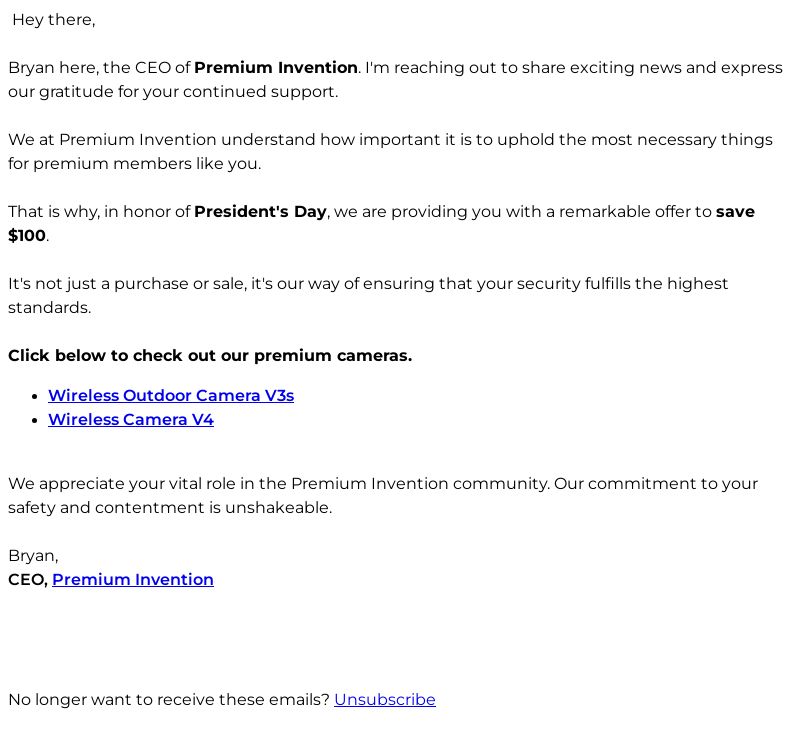Image resolution: width=800 pixels, height=738 pixels.
Task: Click "No longer want to receive these emails?" text
Action: tap(169, 700)
